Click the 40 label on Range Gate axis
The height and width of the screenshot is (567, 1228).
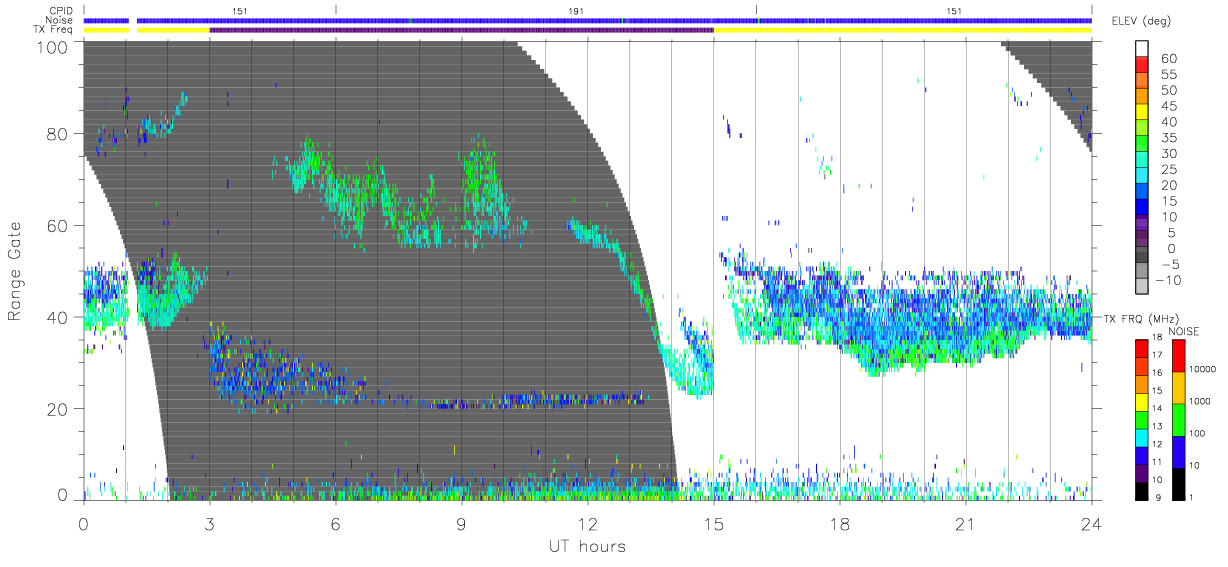[x=56, y=318]
